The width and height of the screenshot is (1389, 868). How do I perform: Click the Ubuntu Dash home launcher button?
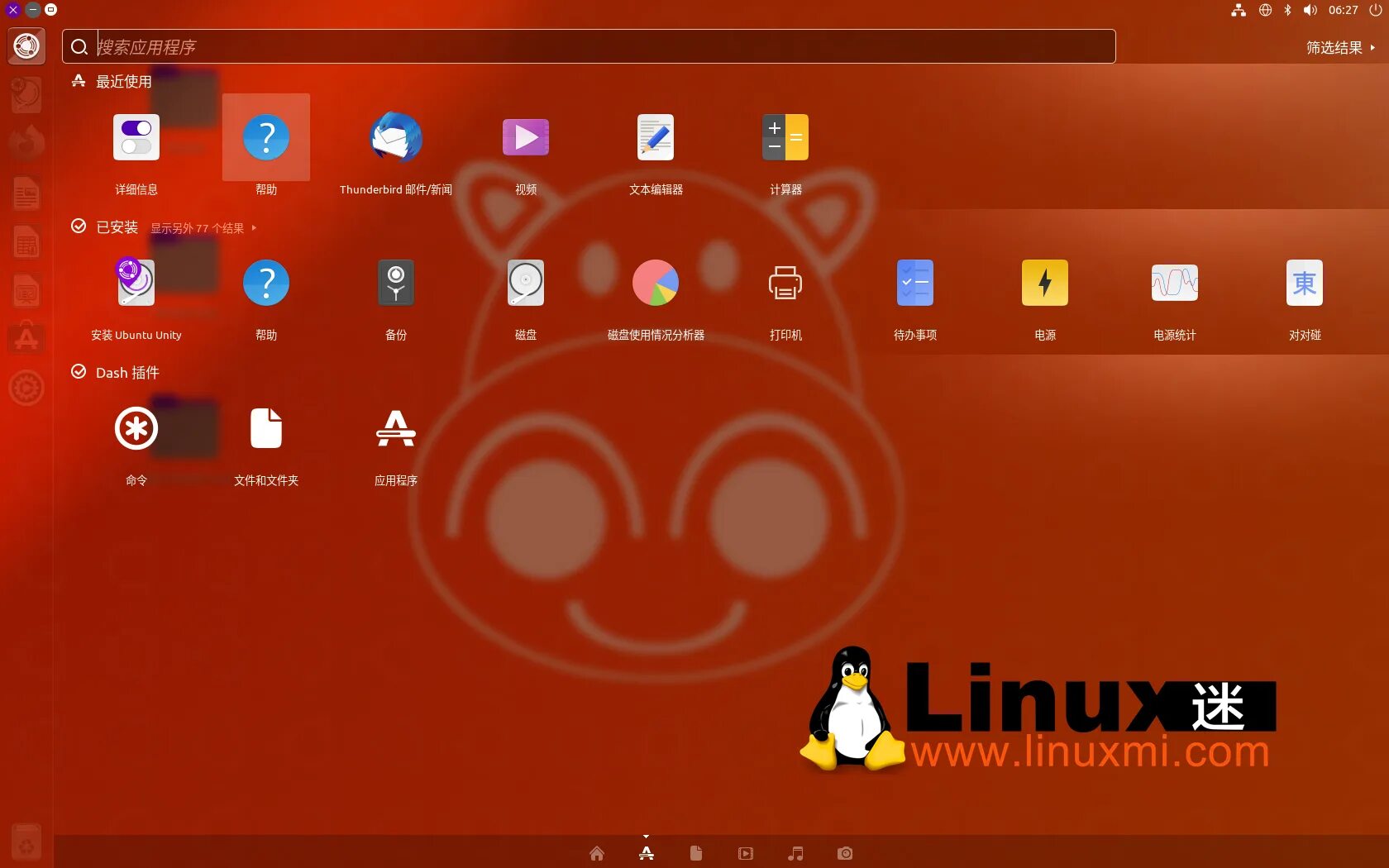click(26, 46)
